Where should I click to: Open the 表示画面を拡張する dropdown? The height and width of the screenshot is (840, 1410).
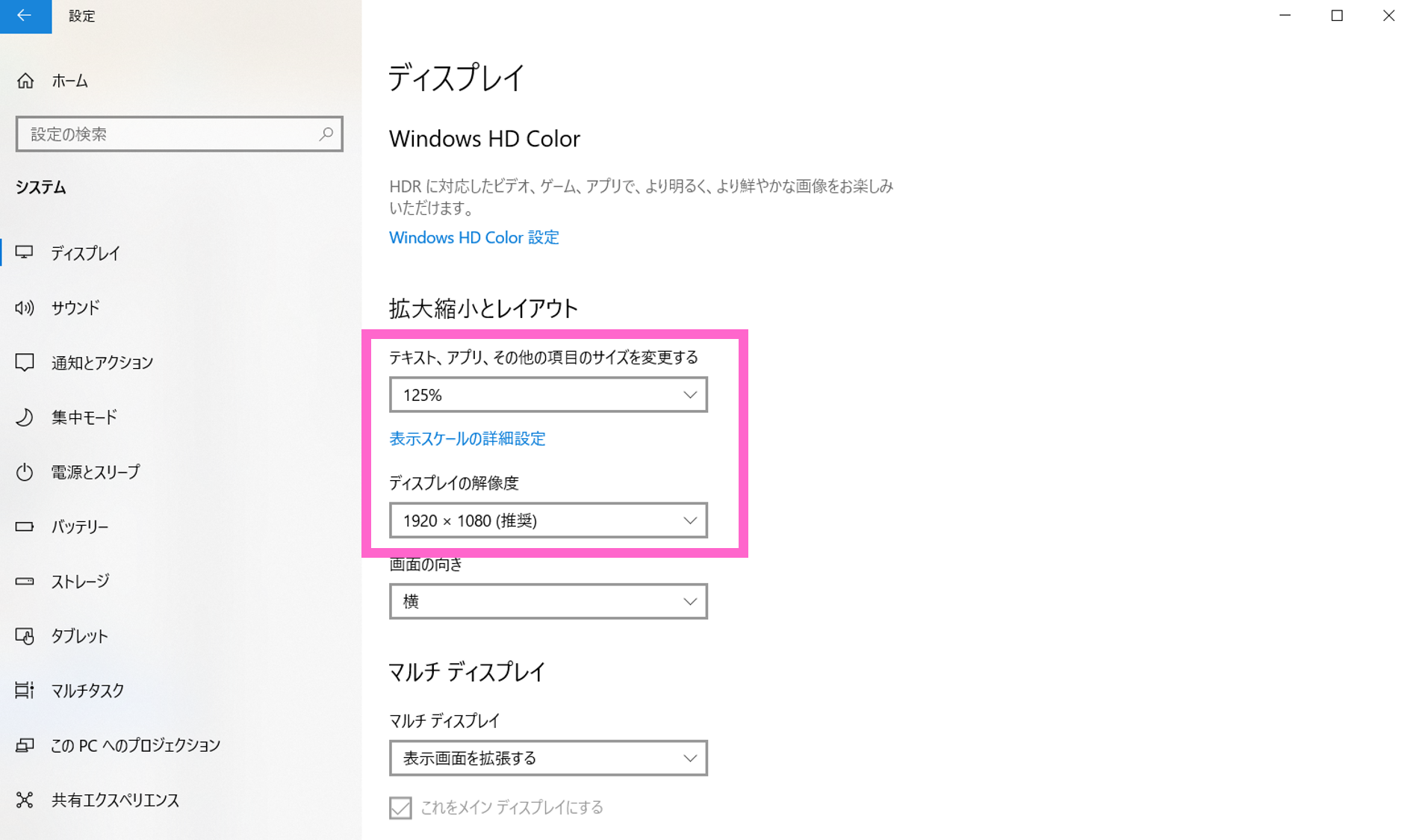[x=548, y=758]
